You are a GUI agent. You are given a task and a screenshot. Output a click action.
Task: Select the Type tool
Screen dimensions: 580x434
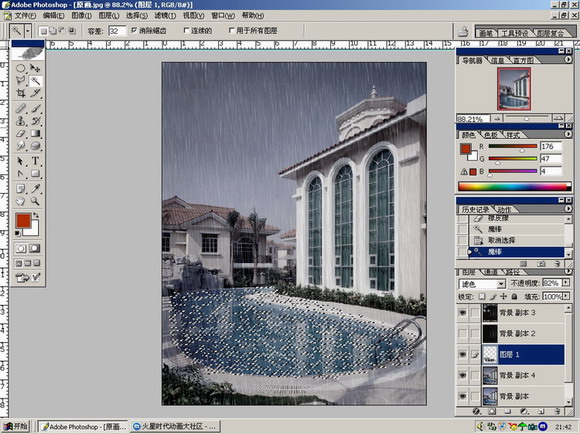click(x=36, y=161)
